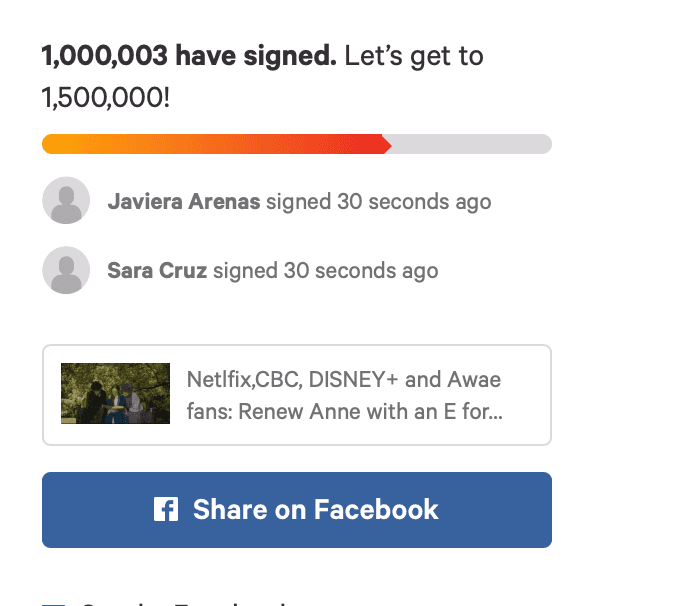678x606 pixels.
Task: Click the 'Let's get to' text
Action: (414, 56)
